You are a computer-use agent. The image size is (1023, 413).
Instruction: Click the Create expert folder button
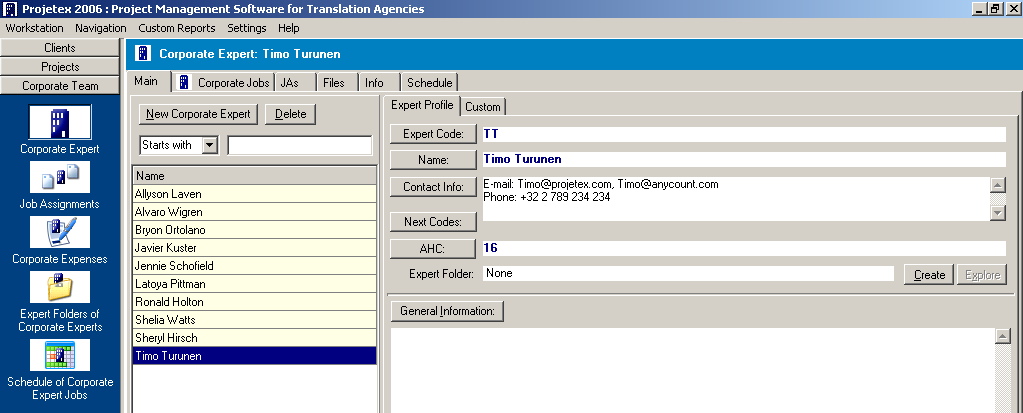click(x=928, y=274)
